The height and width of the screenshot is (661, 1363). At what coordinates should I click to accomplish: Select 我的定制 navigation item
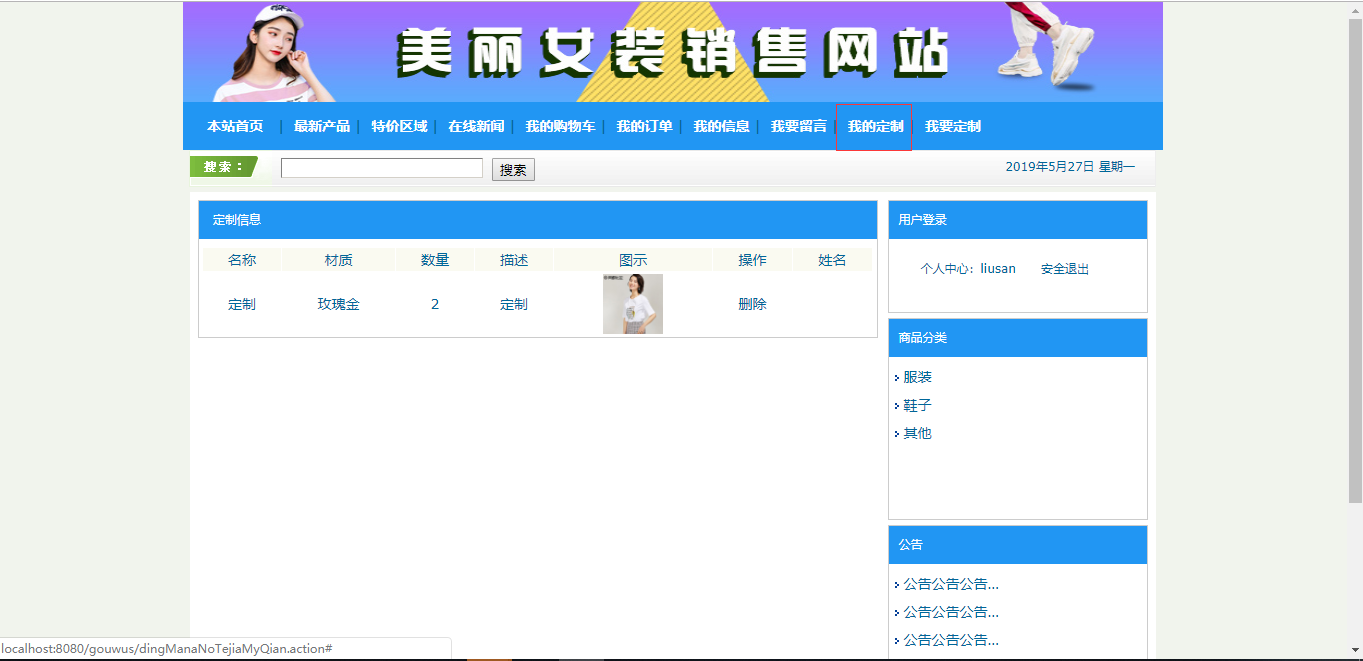click(875, 126)
